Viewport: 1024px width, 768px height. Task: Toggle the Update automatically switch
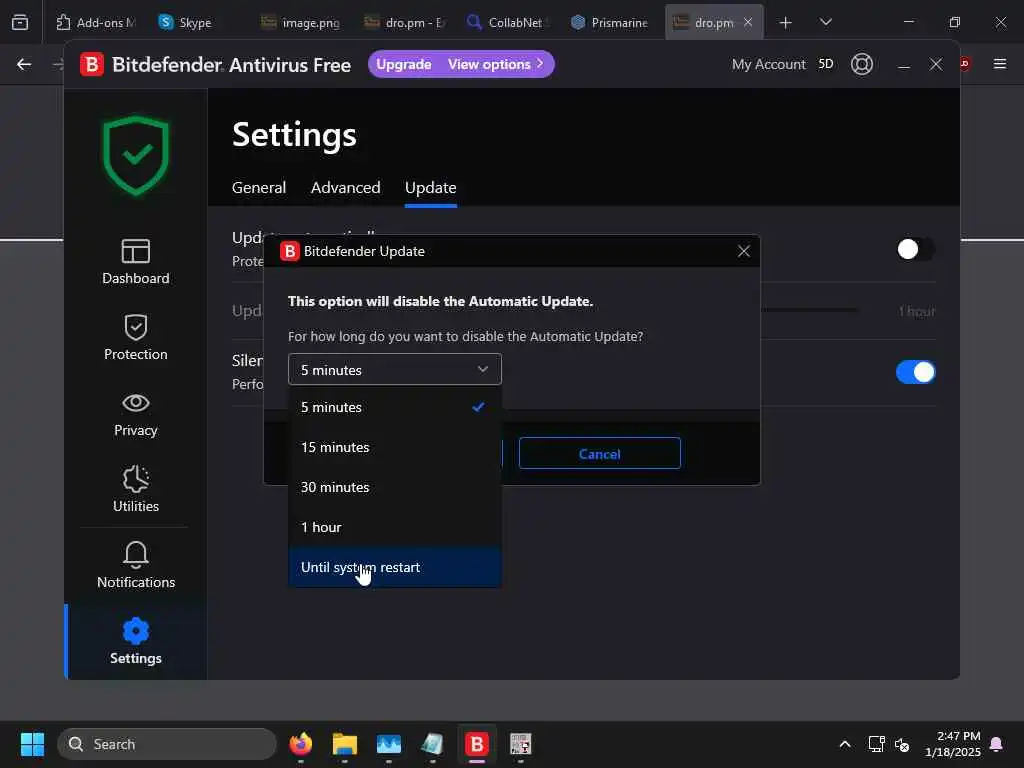tap(915, 249)
